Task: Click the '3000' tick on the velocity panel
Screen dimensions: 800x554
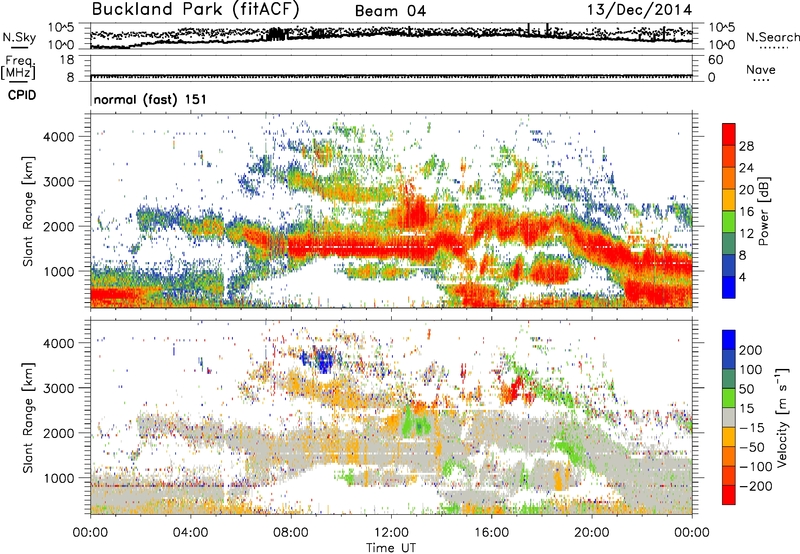Action: point(58,388)
